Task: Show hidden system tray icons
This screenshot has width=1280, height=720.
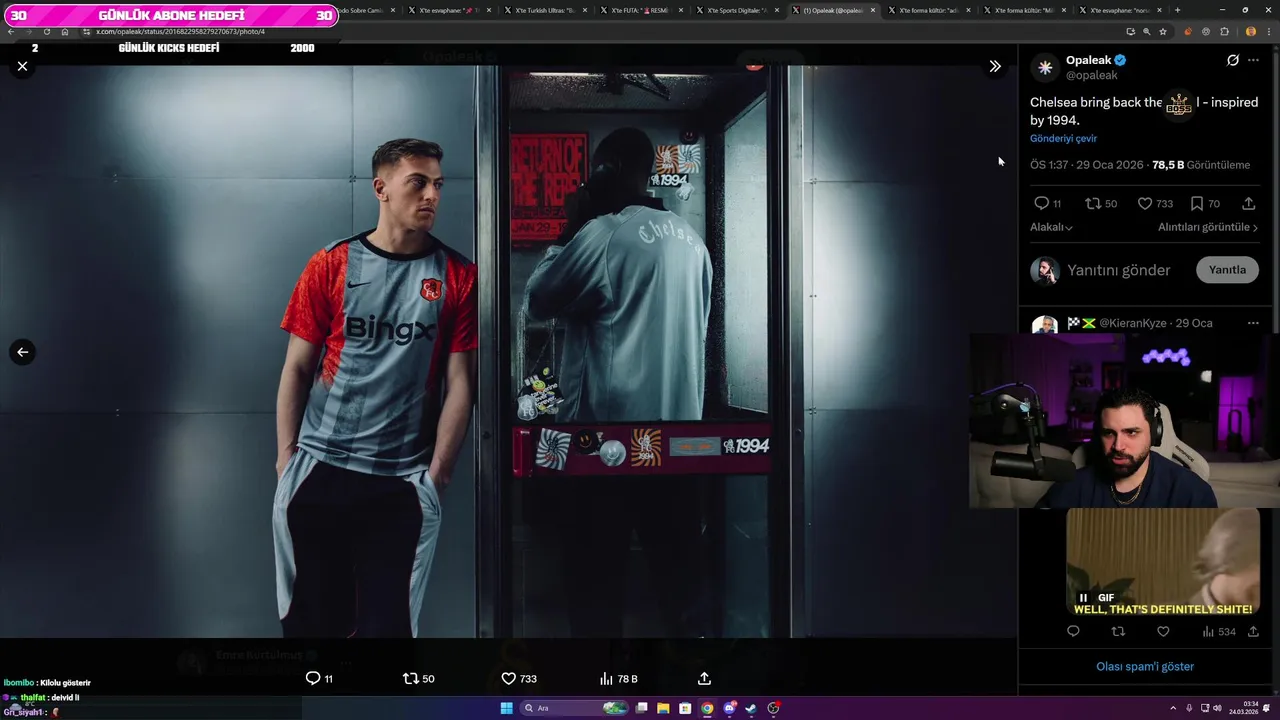Action: (1175, 708)
